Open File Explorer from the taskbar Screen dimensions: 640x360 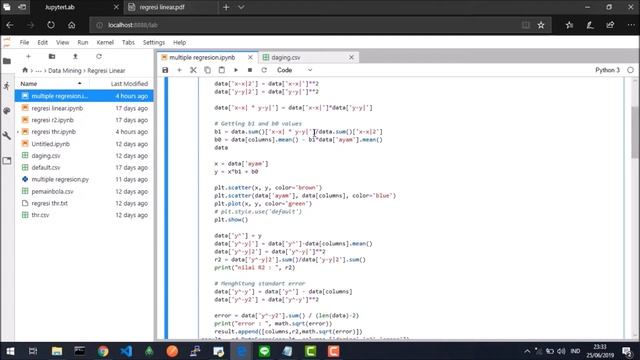pos(57,351)
